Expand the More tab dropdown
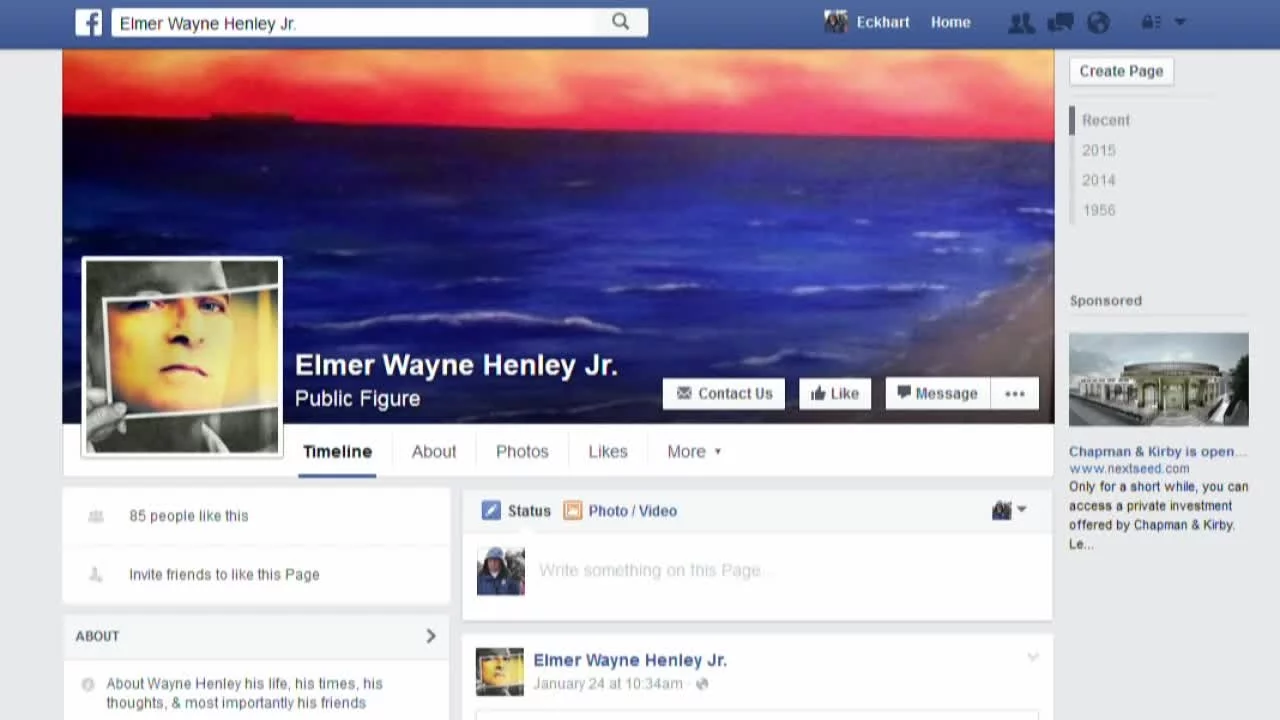Image resolution: width=1280 pixels, height=720 pixels. (x=694, y=451)
